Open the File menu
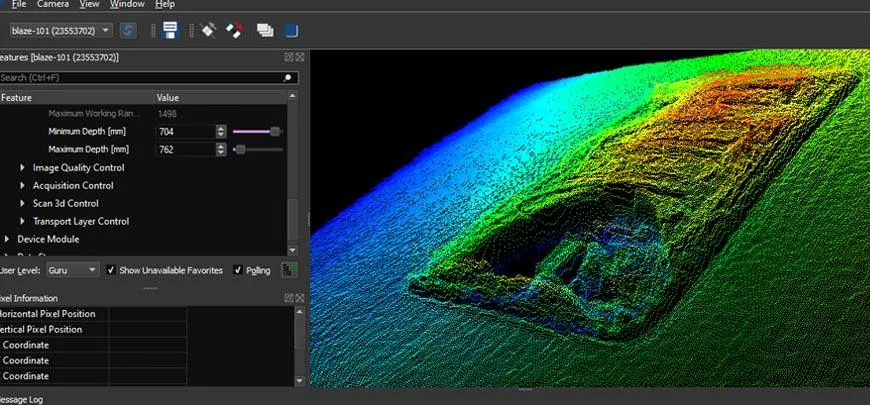 coord(18,4)
